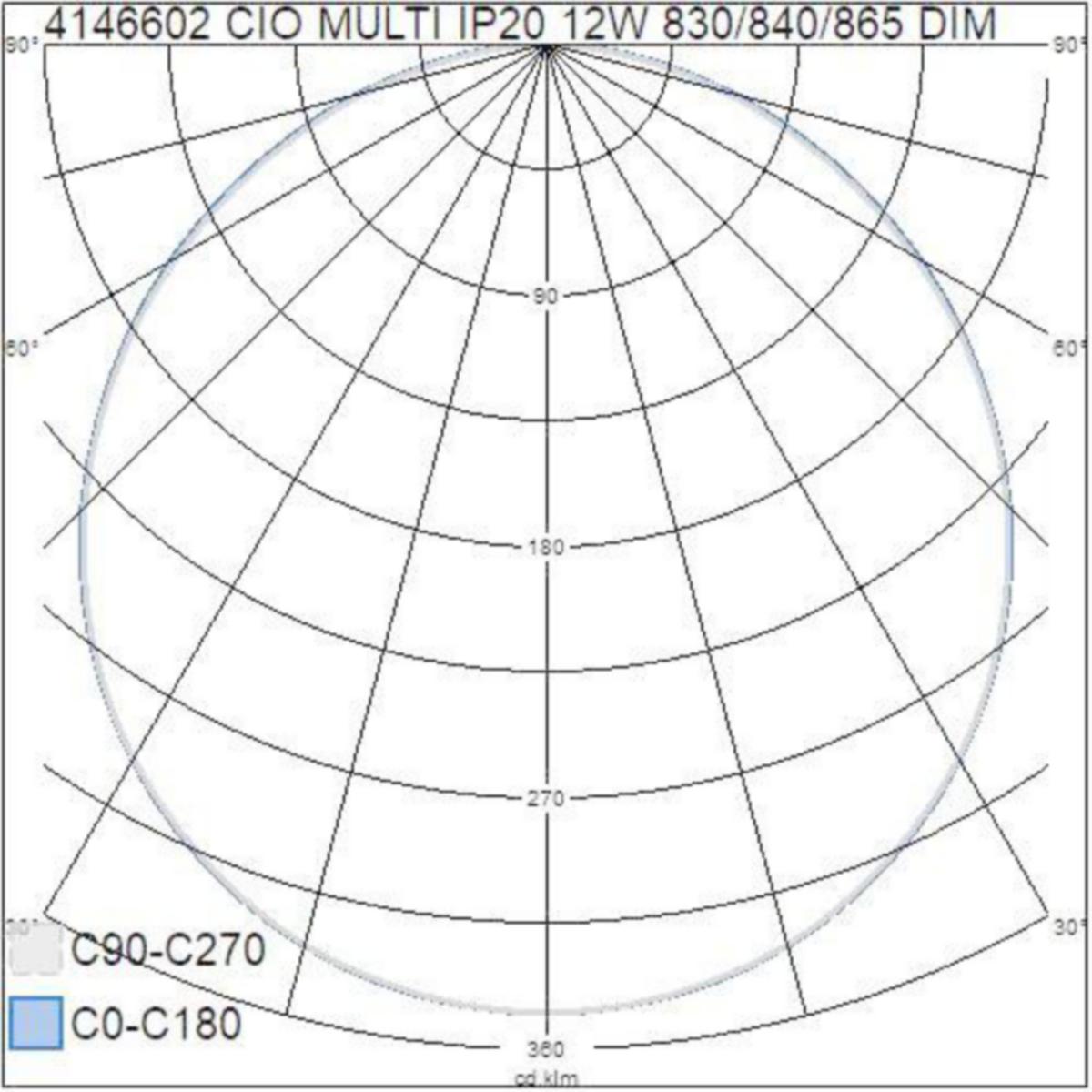1092x1092 pixels.
Task: Click the cd/klm unit label
Action: pos(546,1078)
